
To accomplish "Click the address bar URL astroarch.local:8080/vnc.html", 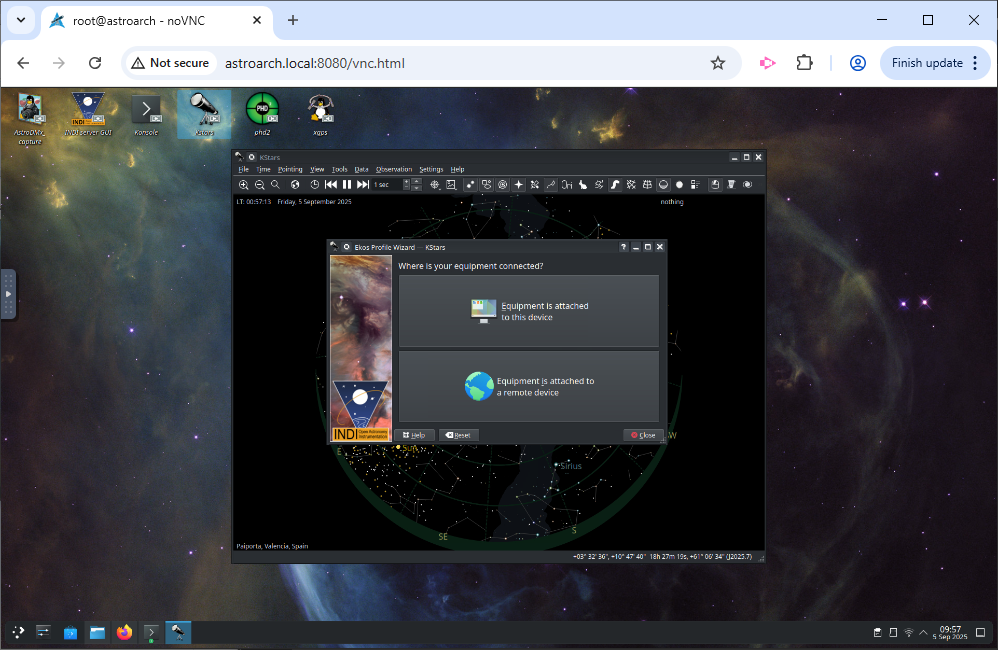I will click(x=315, y=63).
